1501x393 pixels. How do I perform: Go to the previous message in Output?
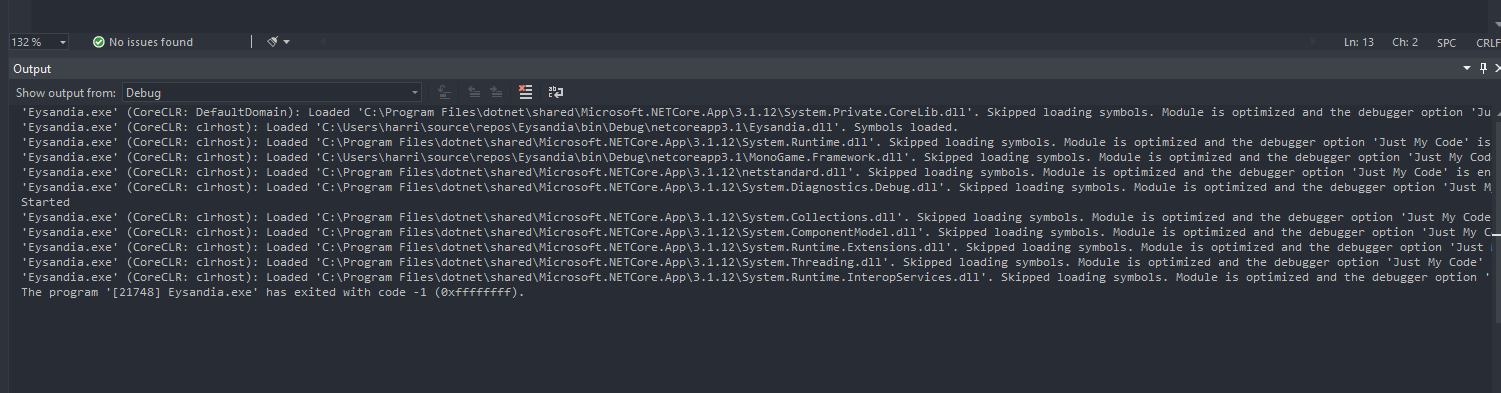[475, 92]
